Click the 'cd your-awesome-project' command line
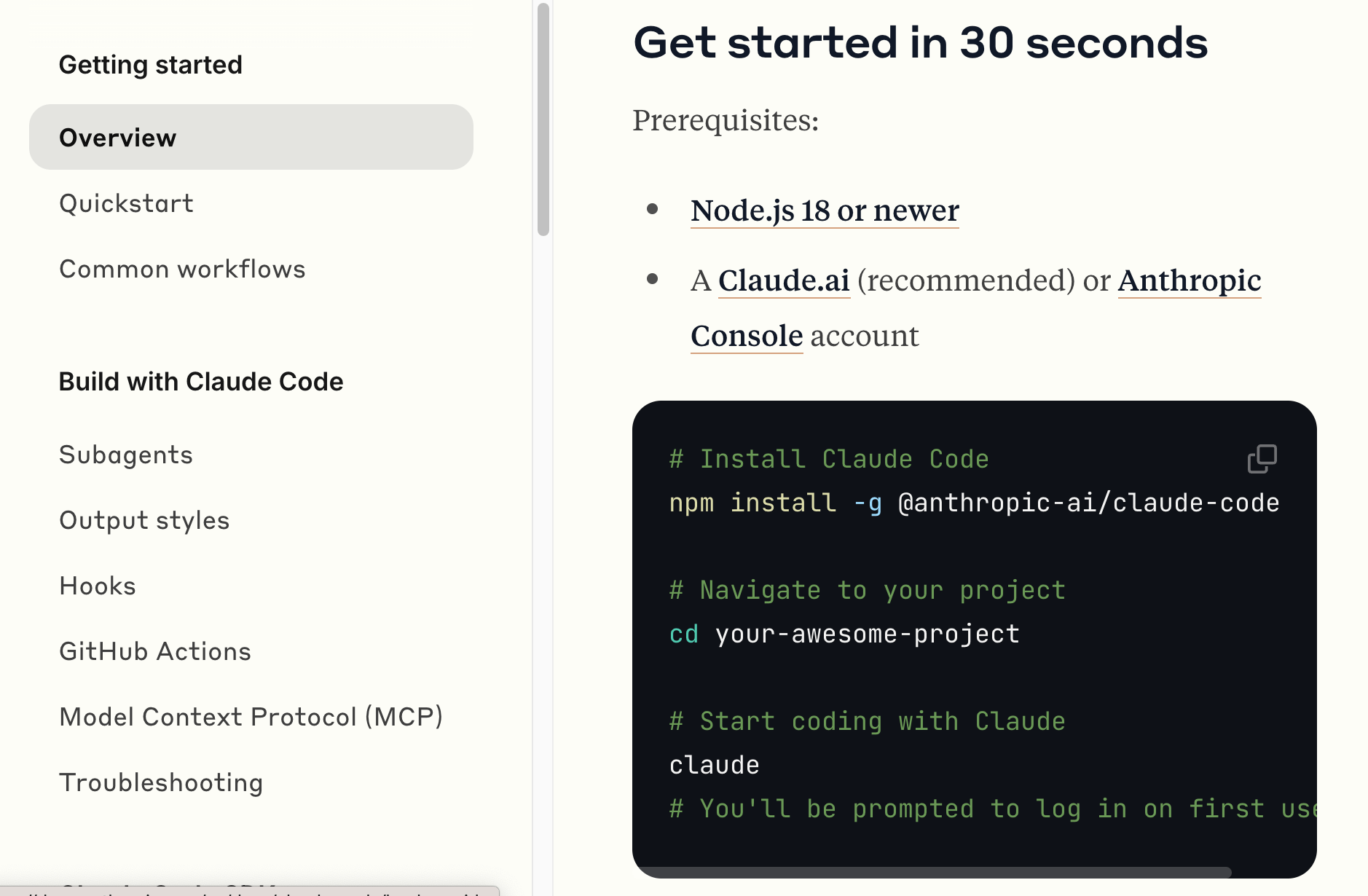1368x896 pixels. coord(844,634)
